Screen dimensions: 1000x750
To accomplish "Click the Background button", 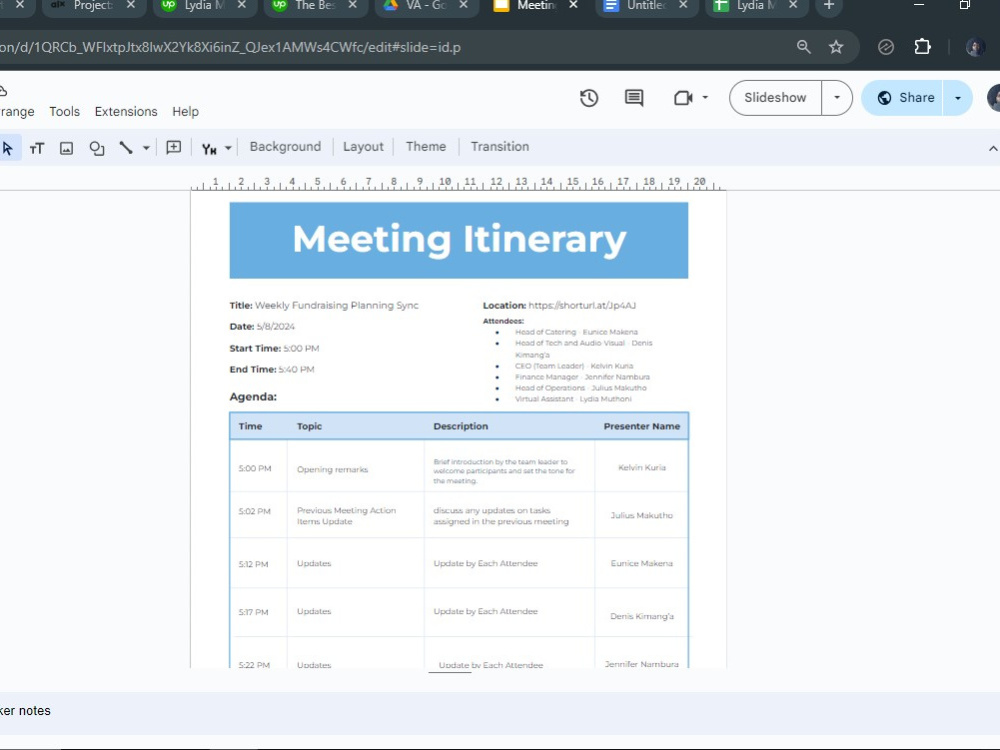I will point(285,147).
